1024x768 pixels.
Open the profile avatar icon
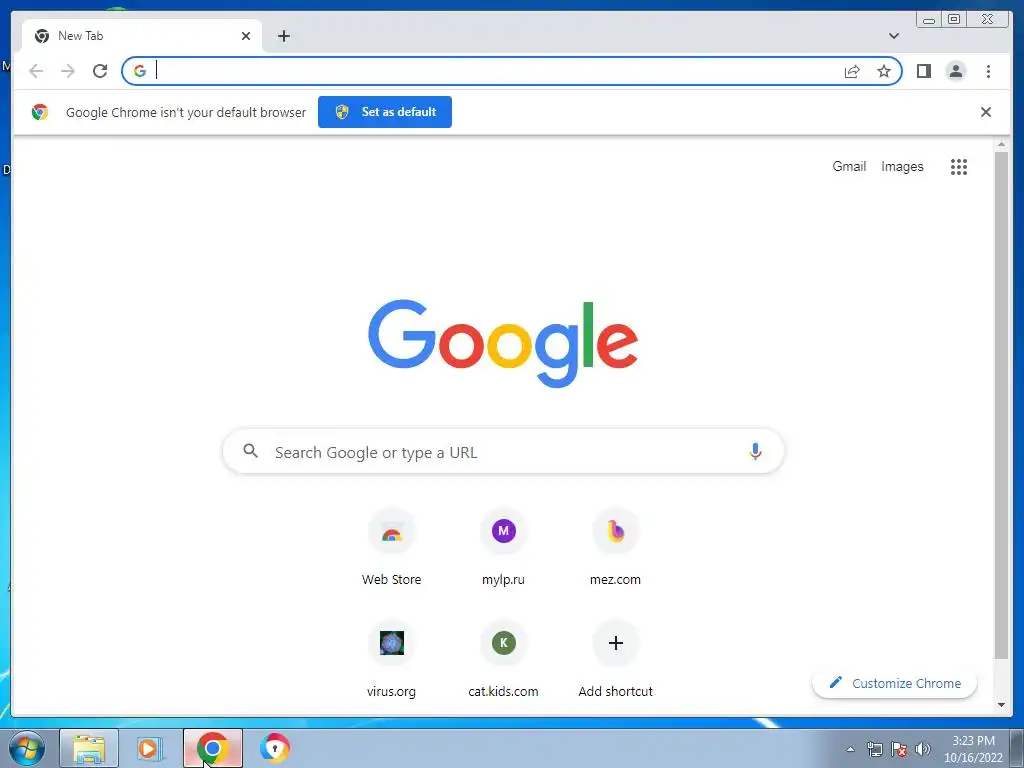(x=955, y=71)
